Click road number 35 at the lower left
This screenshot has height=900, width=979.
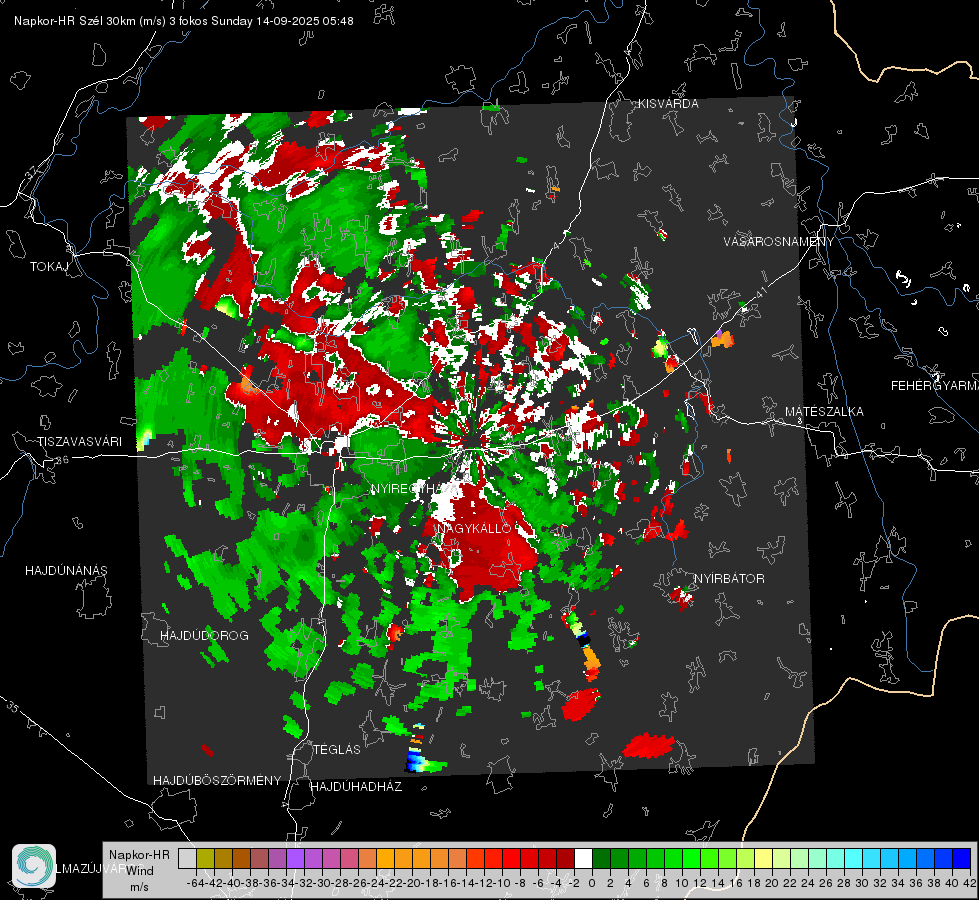[x=12, y=706]
